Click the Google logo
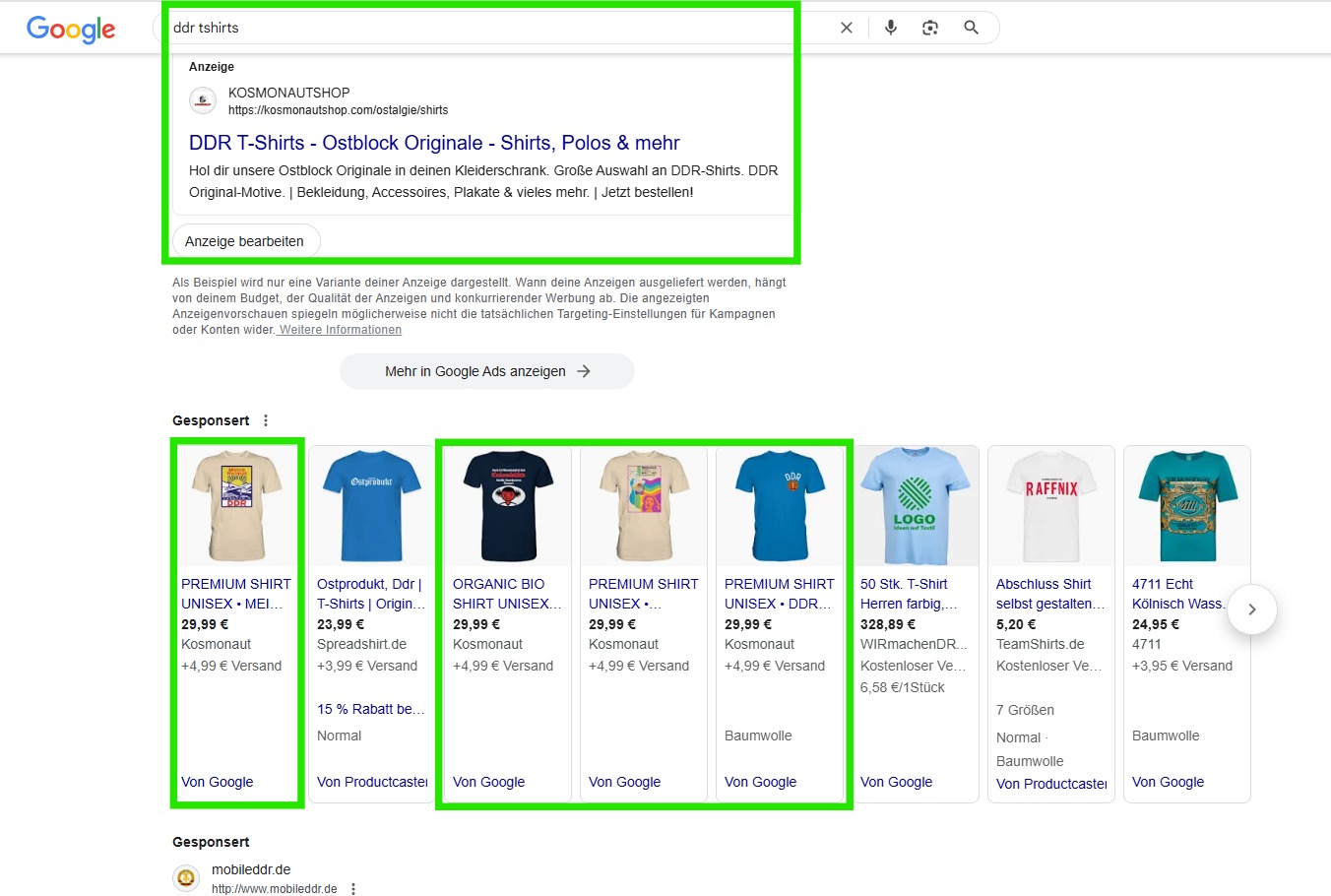 click(x=71, y=29)
